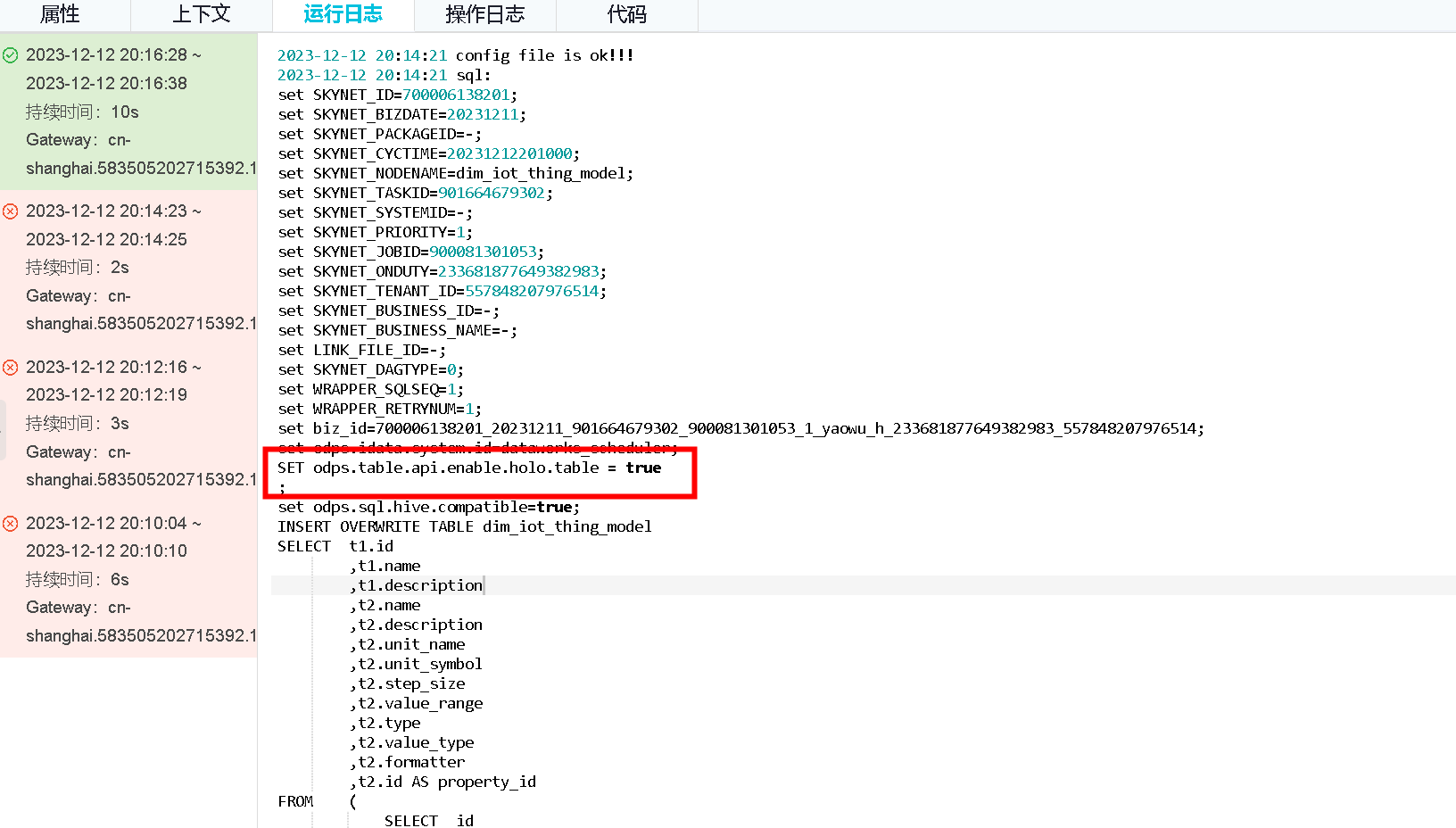Click the SKYNET_BIZDATE value 20231211

[483, 114]
